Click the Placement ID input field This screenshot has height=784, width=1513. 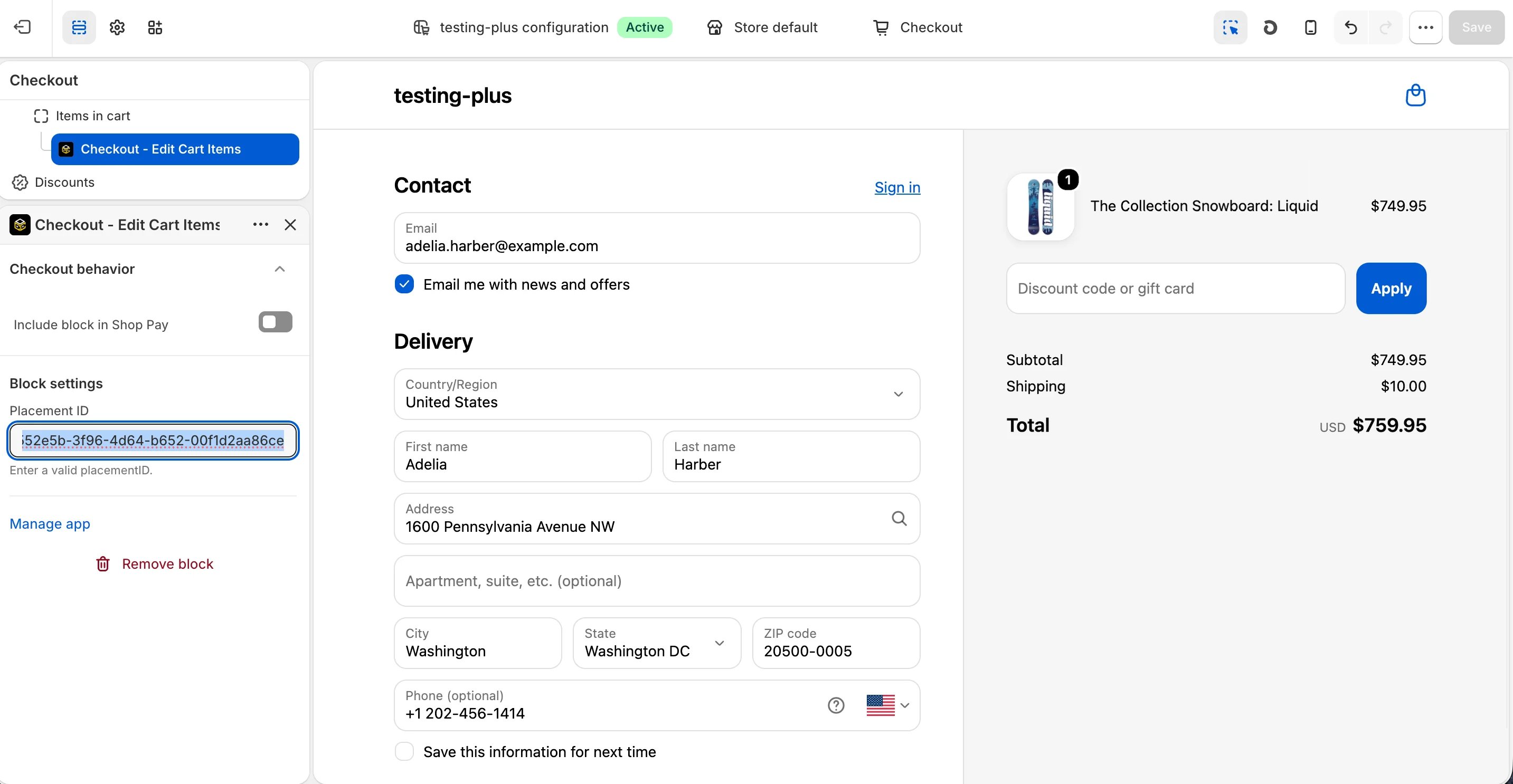click(x=153, y=440)
